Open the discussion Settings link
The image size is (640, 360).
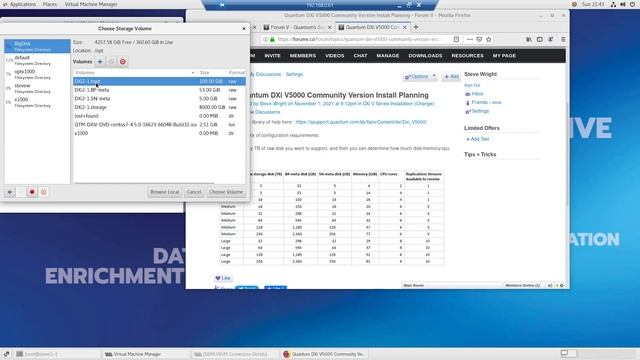click(x=294, y=75)
